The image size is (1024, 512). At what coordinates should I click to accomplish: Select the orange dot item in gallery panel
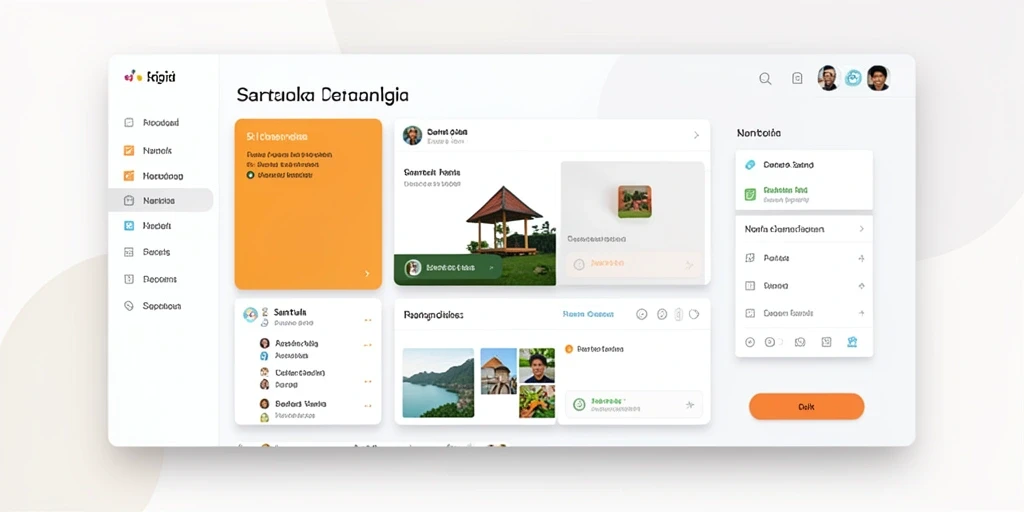coord(568,349)
